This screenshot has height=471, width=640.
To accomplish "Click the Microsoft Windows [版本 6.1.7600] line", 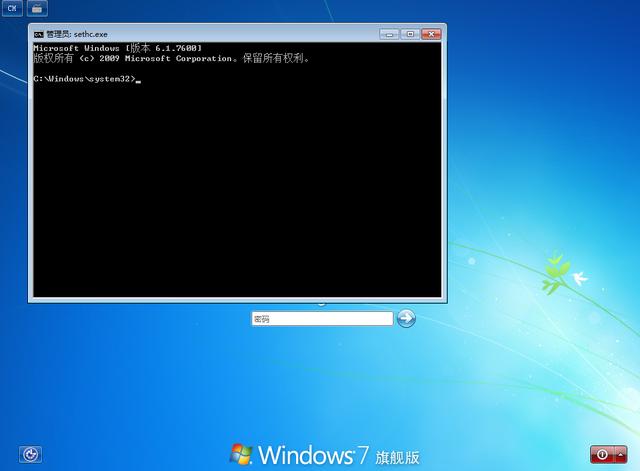I will point(118,48).
